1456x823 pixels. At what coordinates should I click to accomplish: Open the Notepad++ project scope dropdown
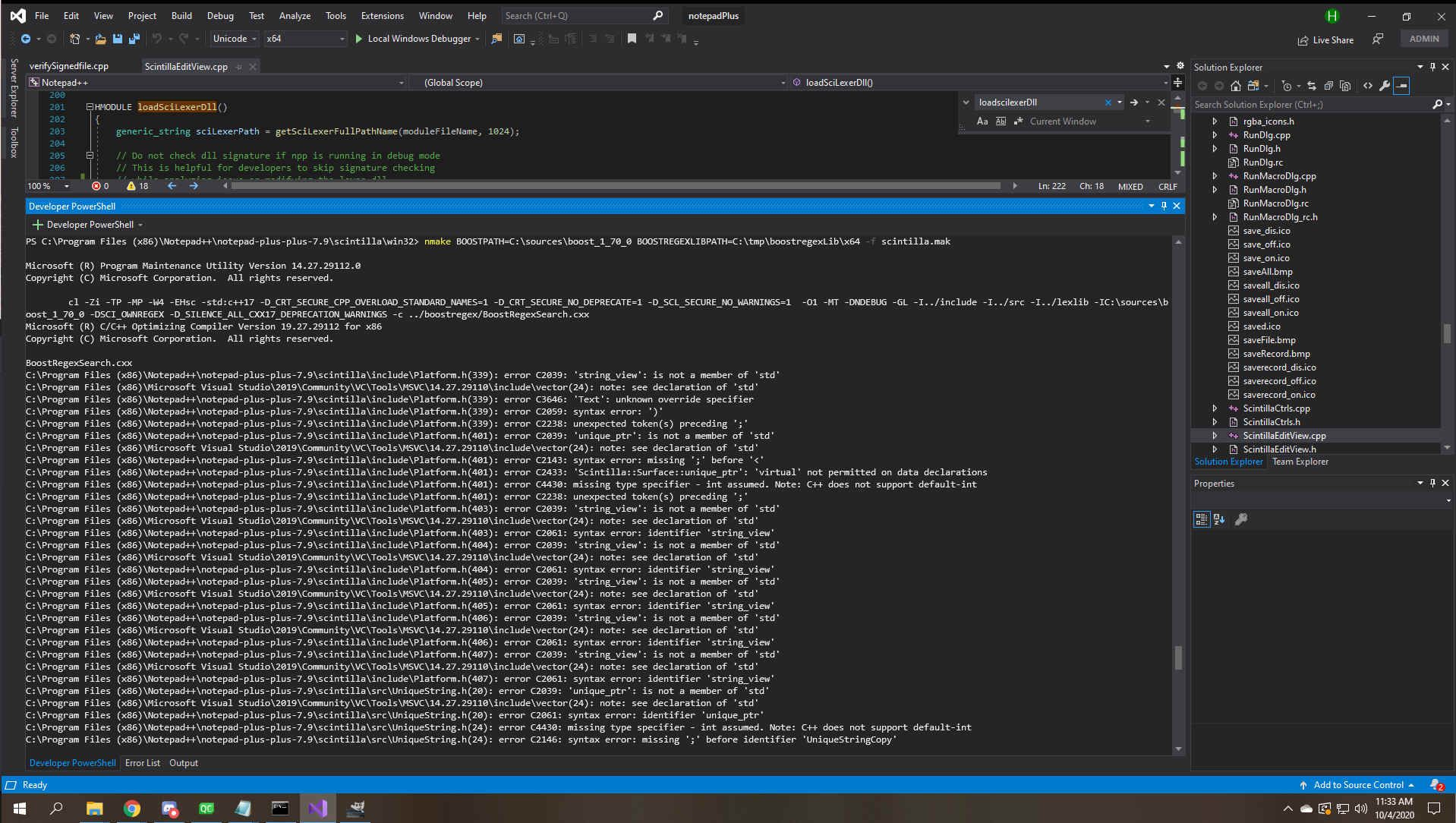point(216,83)
